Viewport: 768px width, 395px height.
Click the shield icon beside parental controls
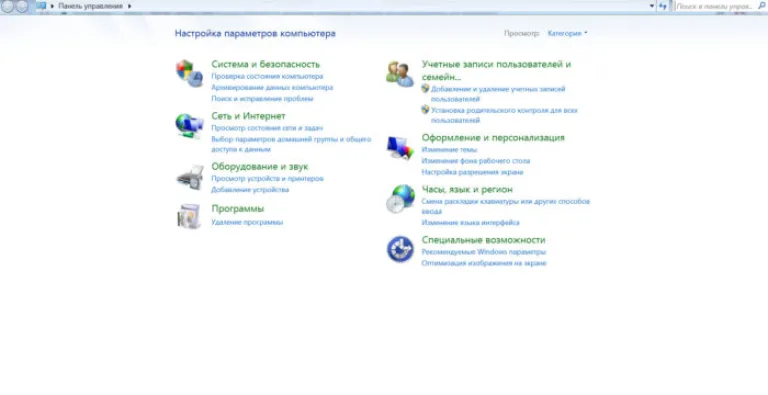425,110
